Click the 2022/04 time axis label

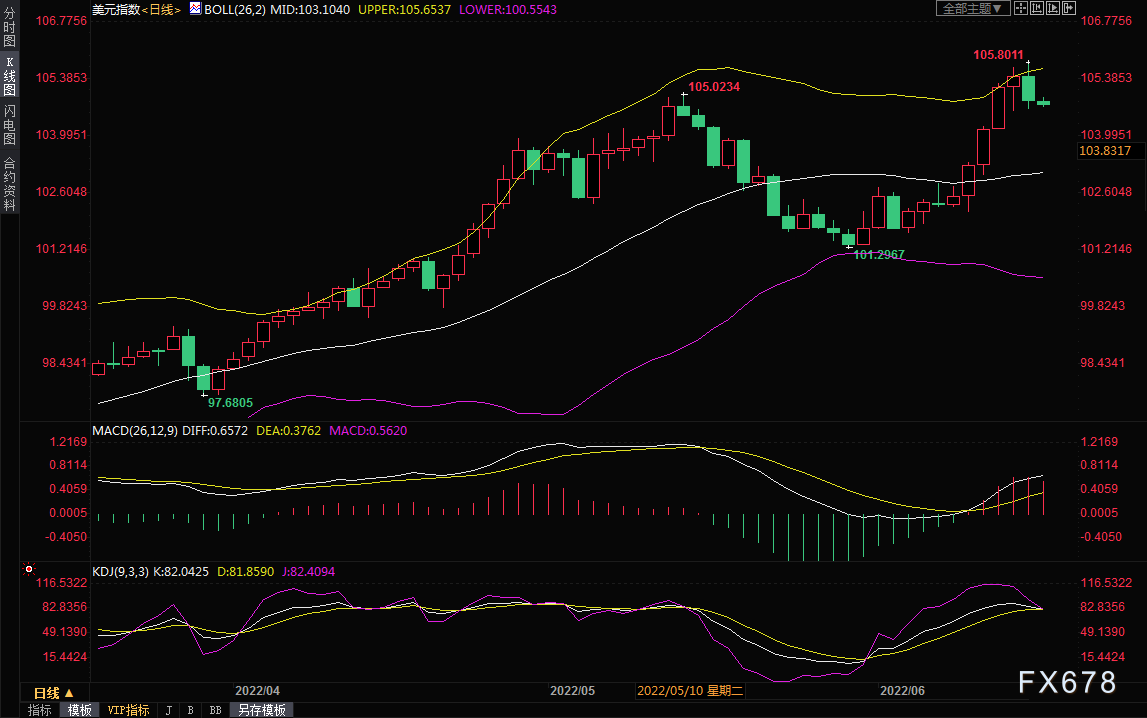click(257, 691)
